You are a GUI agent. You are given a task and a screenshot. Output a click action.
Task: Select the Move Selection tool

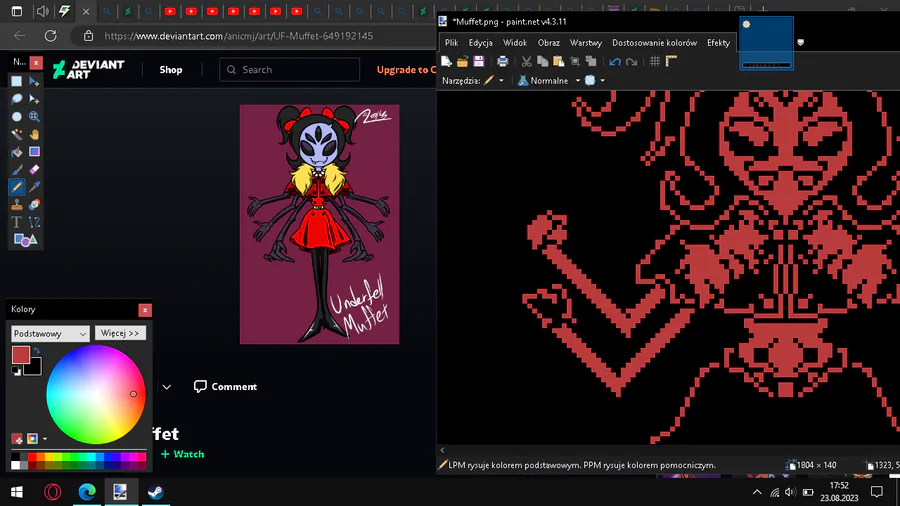point(34,99)
